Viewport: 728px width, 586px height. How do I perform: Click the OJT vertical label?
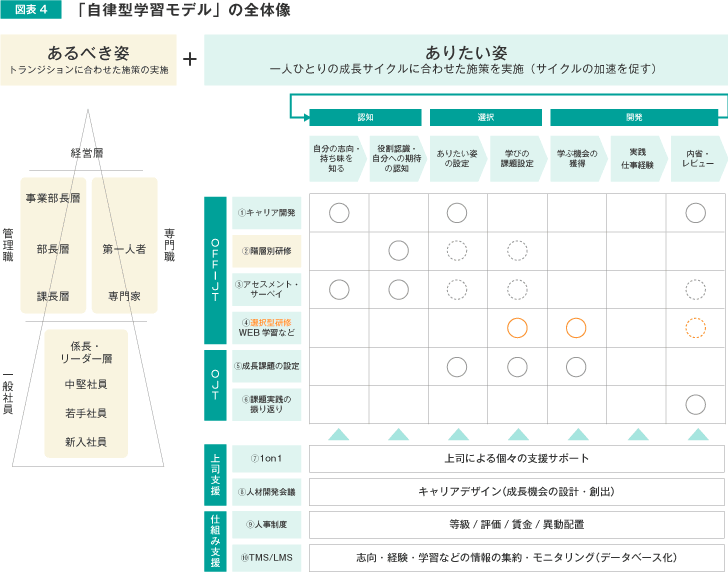215,385
